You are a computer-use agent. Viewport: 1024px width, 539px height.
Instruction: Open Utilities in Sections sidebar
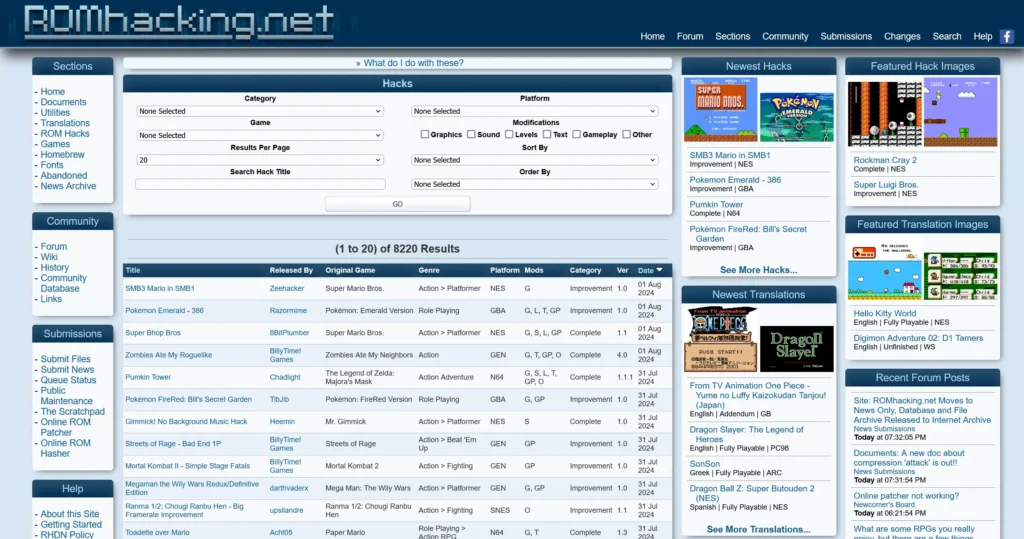coord(55,112)
